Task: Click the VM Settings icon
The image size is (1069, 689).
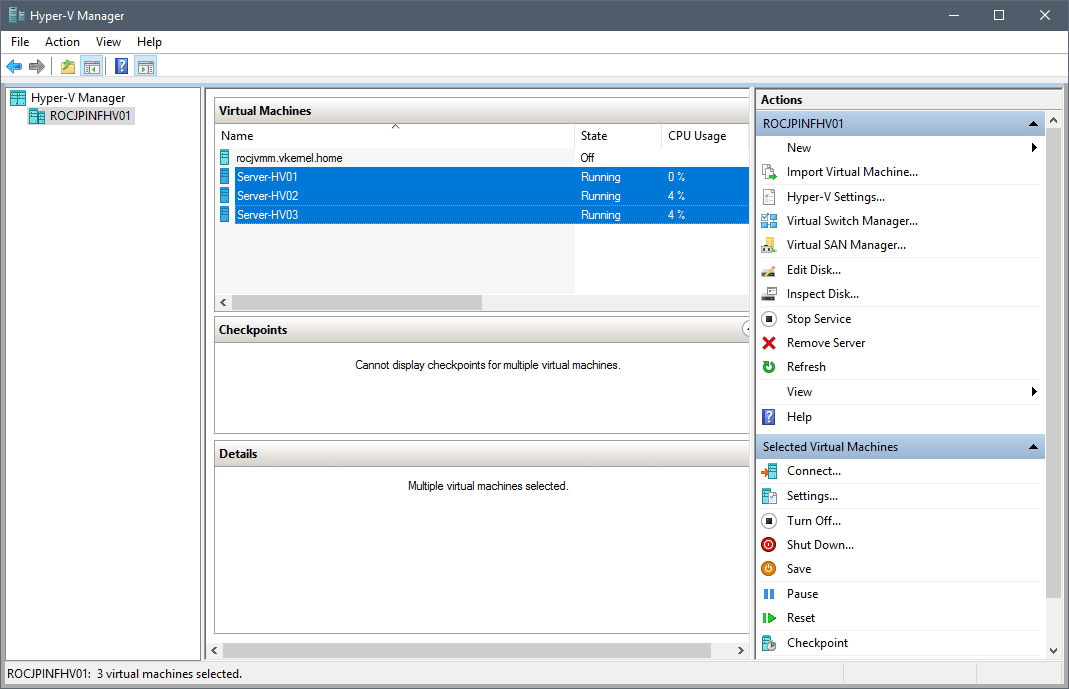Action: tap(769, 496)
